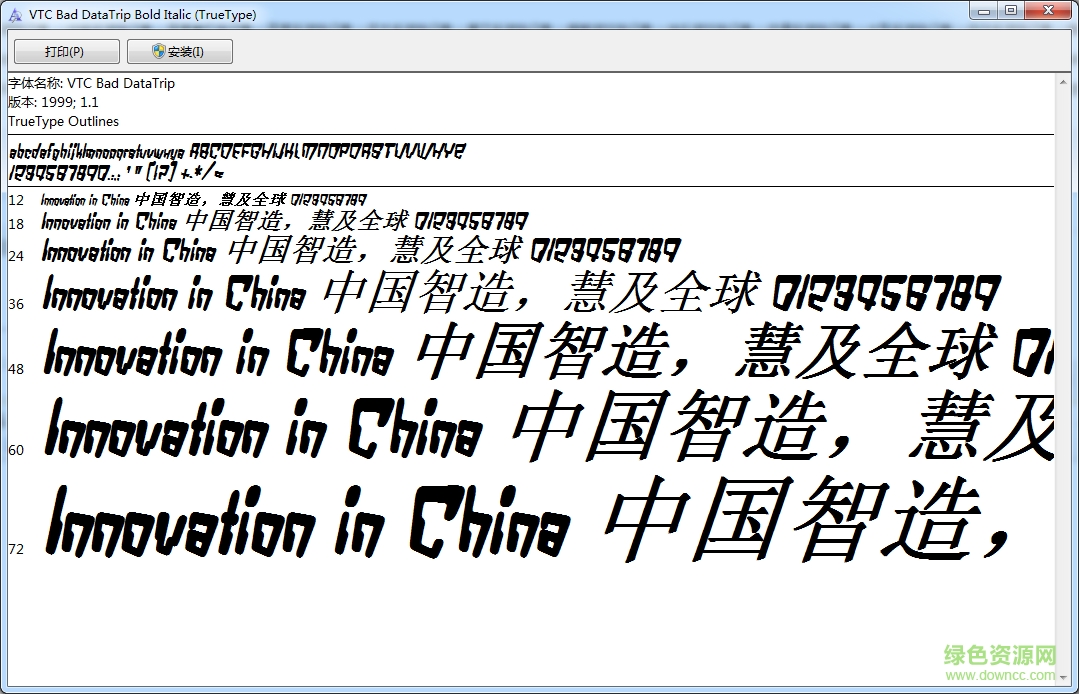1079x694 pixels.
Task: Click the digits and punctuation sample line
Action: [116, 172]
